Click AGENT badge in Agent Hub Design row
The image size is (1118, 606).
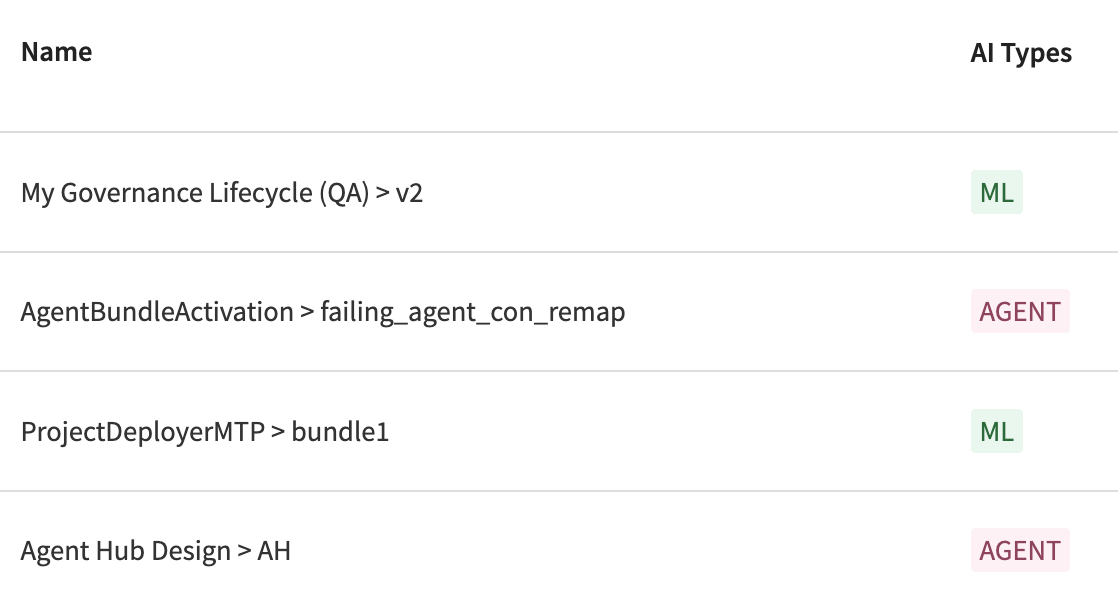point(1020,551)
